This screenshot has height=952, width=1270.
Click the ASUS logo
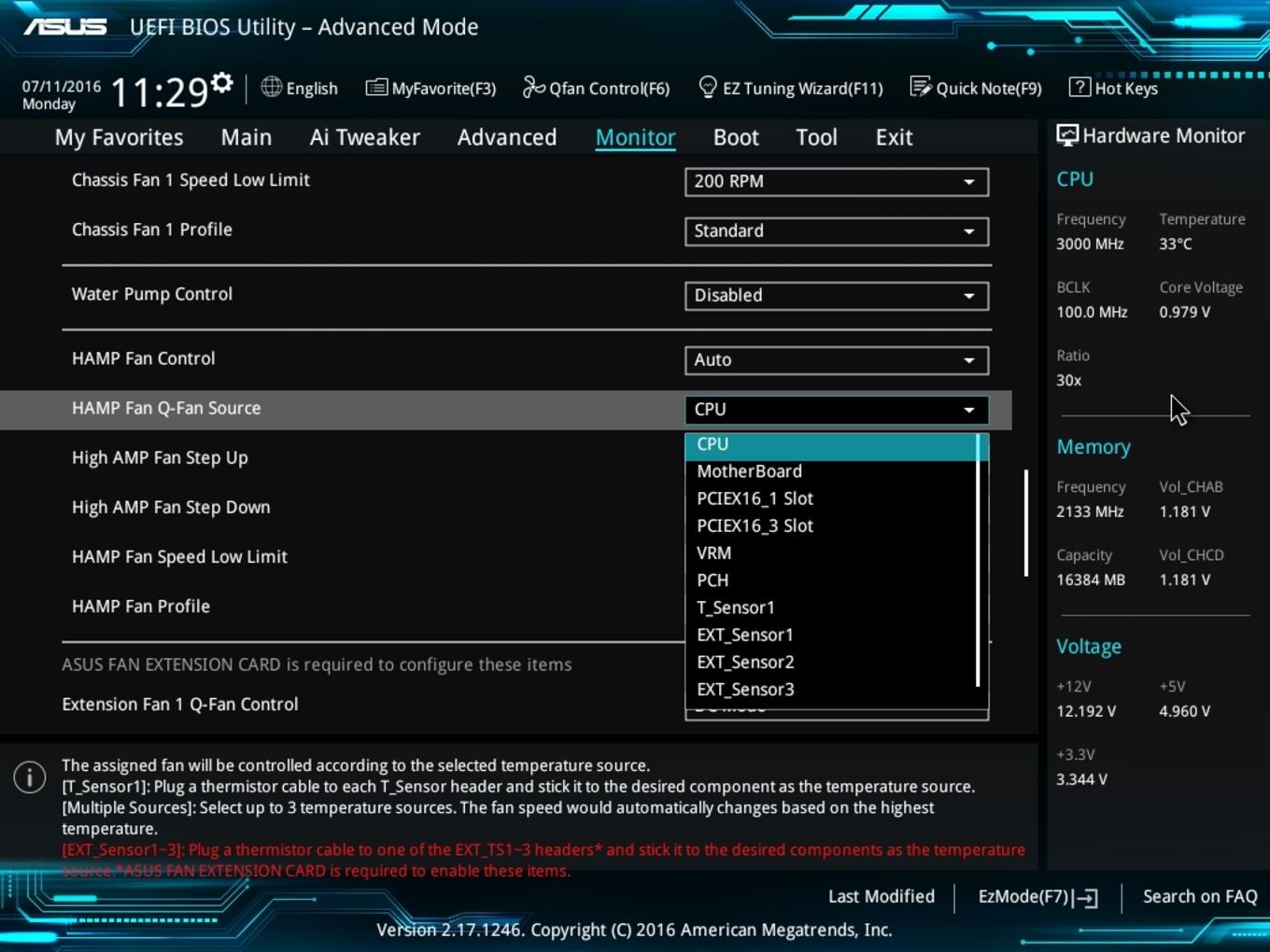coord(65,27)
